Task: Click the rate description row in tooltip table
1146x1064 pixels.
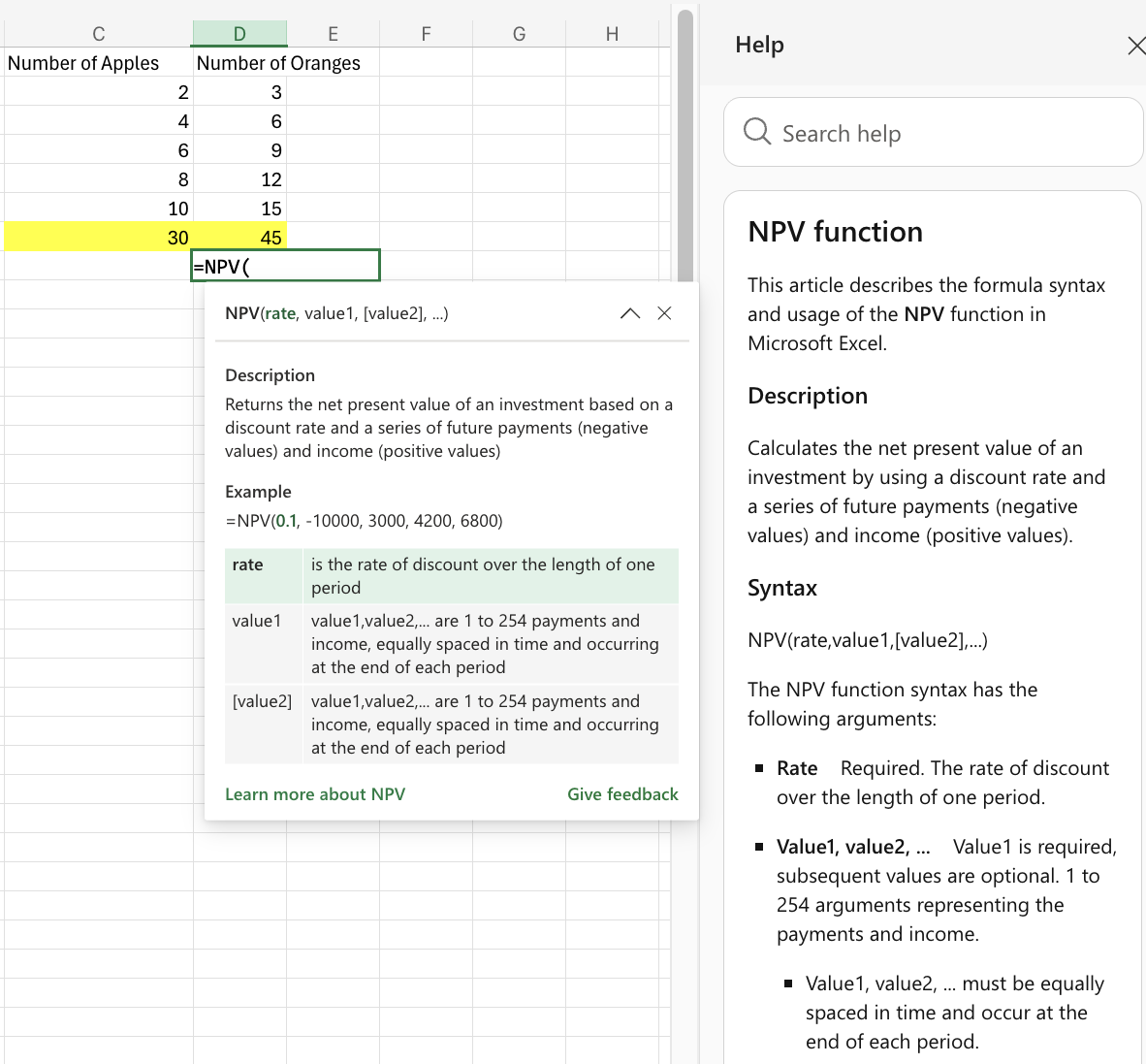Action: 451,575
